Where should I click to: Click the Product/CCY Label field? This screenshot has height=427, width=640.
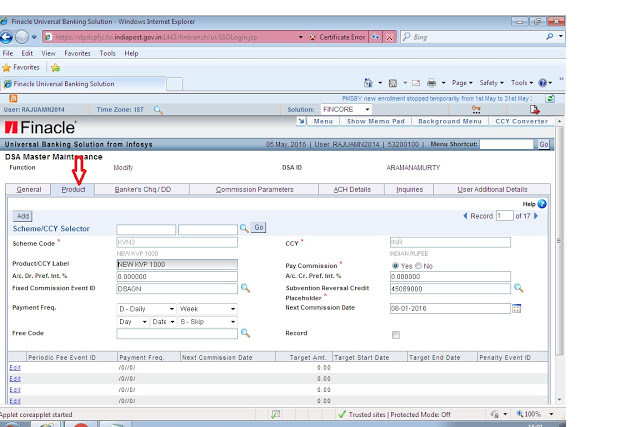point(177,265)
